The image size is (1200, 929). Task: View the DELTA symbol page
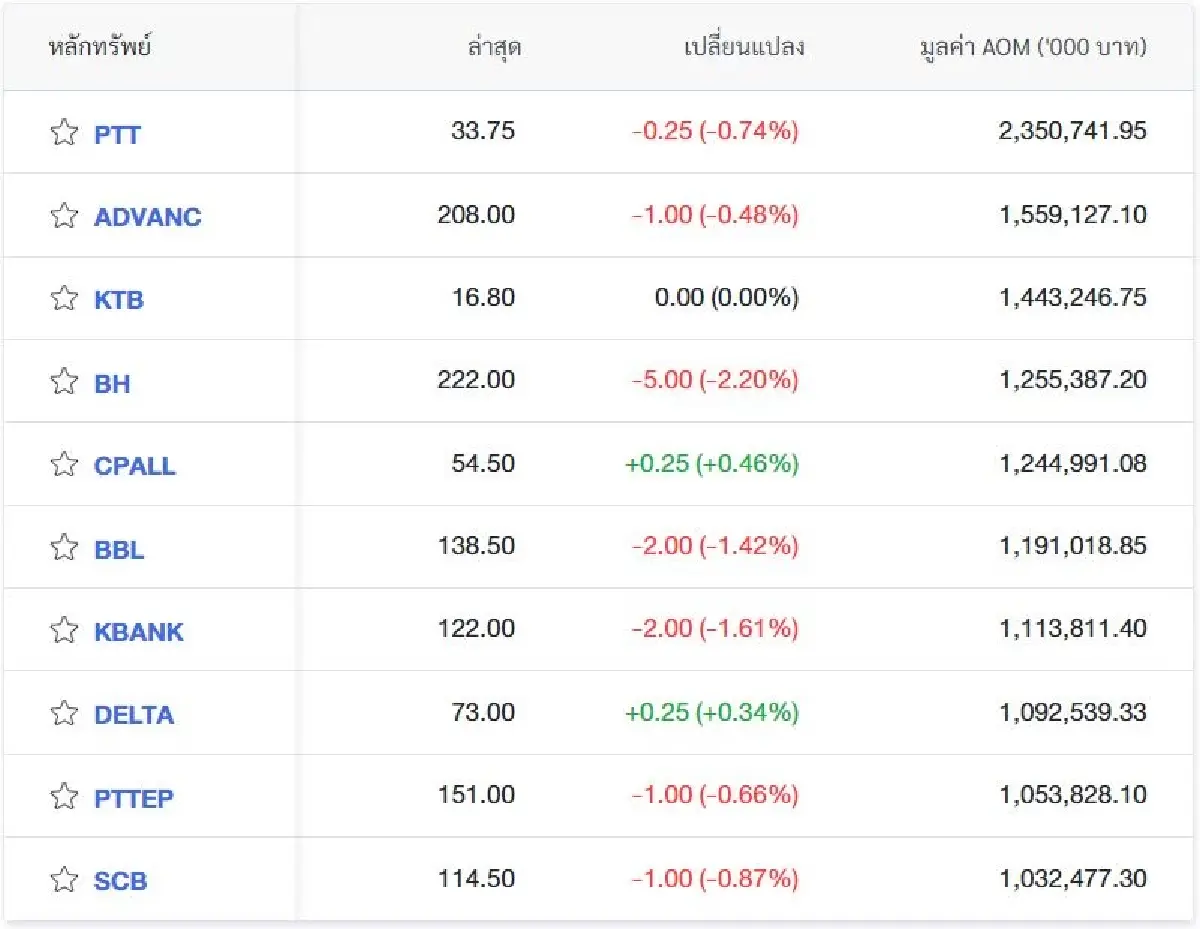click(134, 715)
